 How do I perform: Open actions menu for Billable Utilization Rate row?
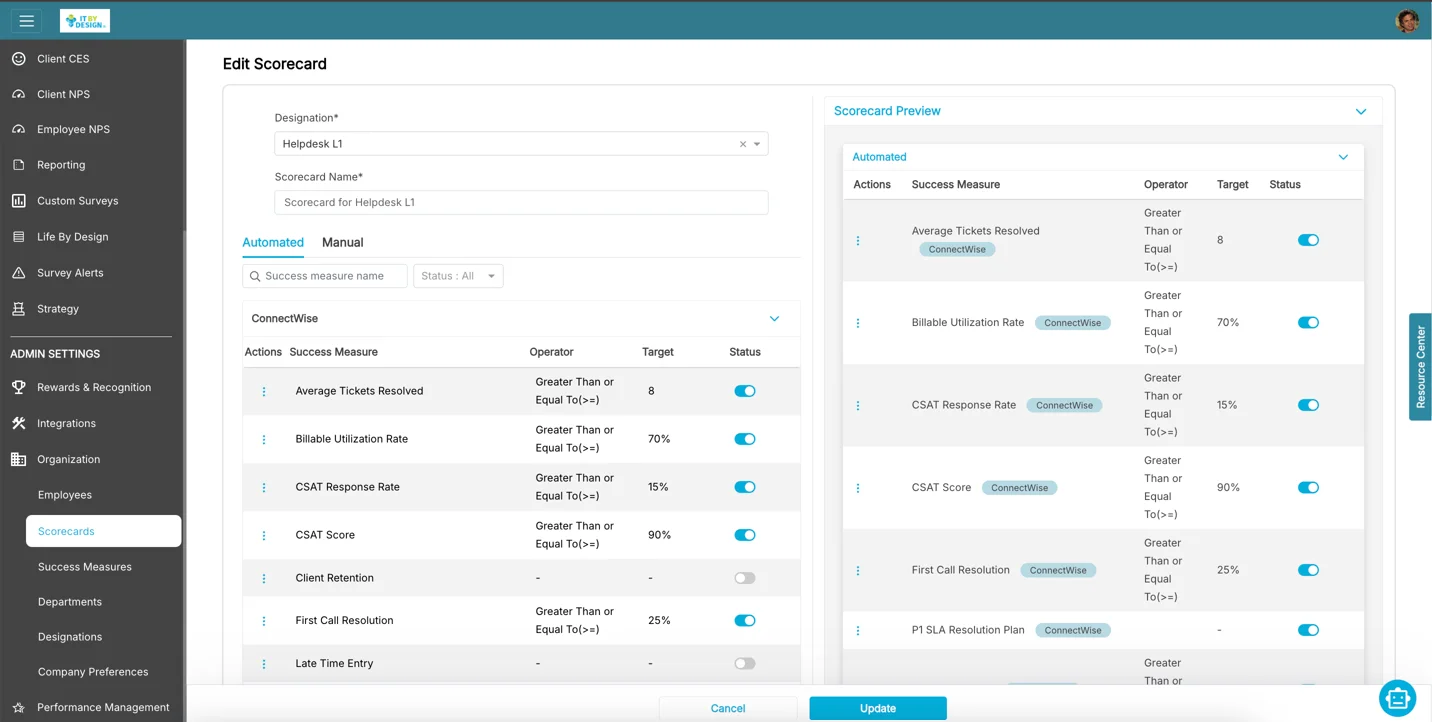tap(264, 439)
